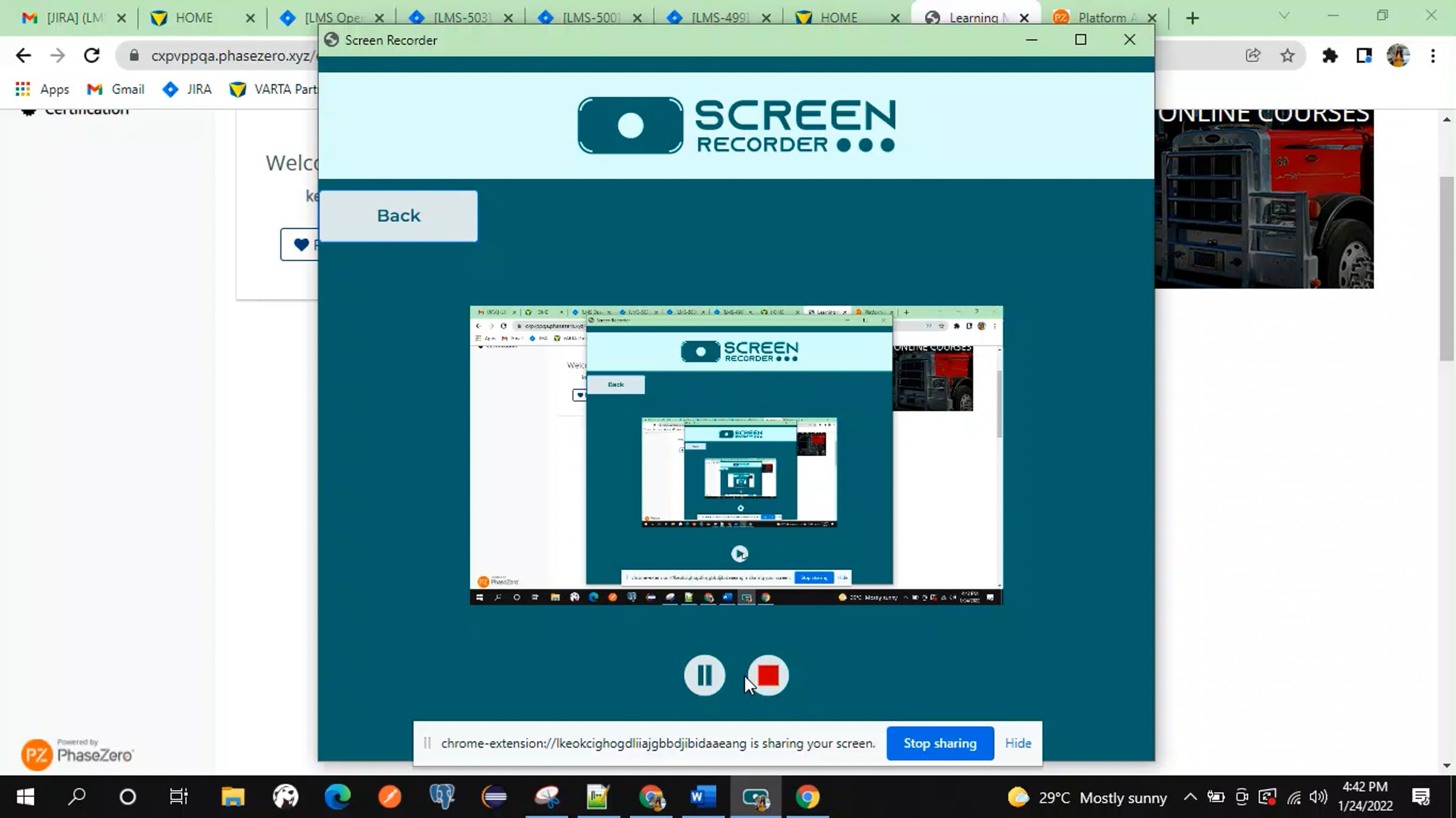Stop the recording with red square button
The height and width of the screenshot is (818, 1456).
tap(768, 675)
